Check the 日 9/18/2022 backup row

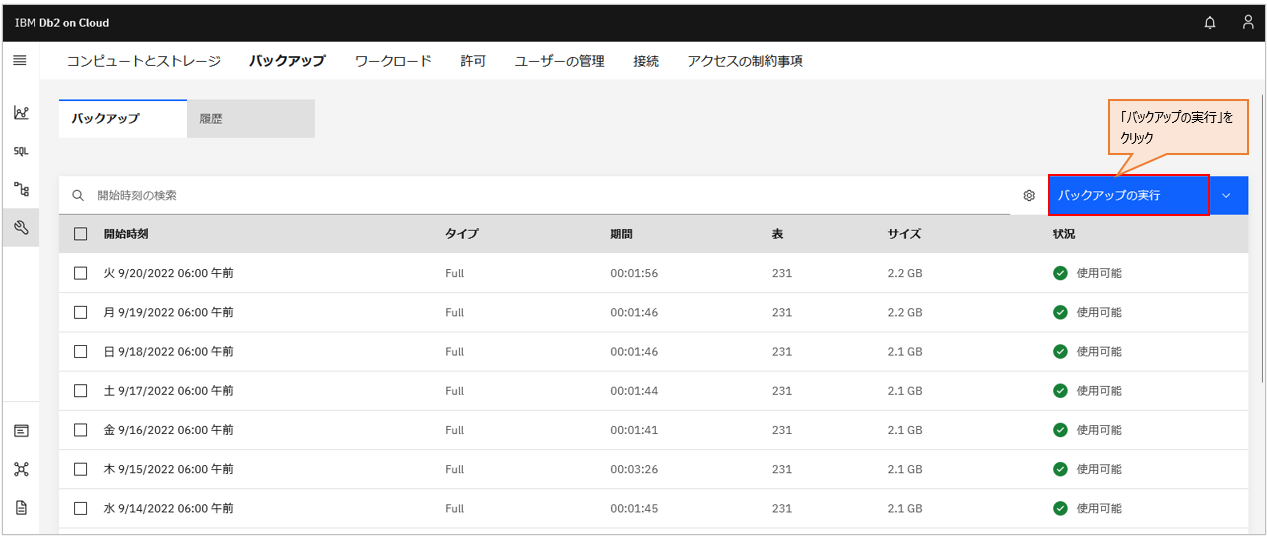81,352
